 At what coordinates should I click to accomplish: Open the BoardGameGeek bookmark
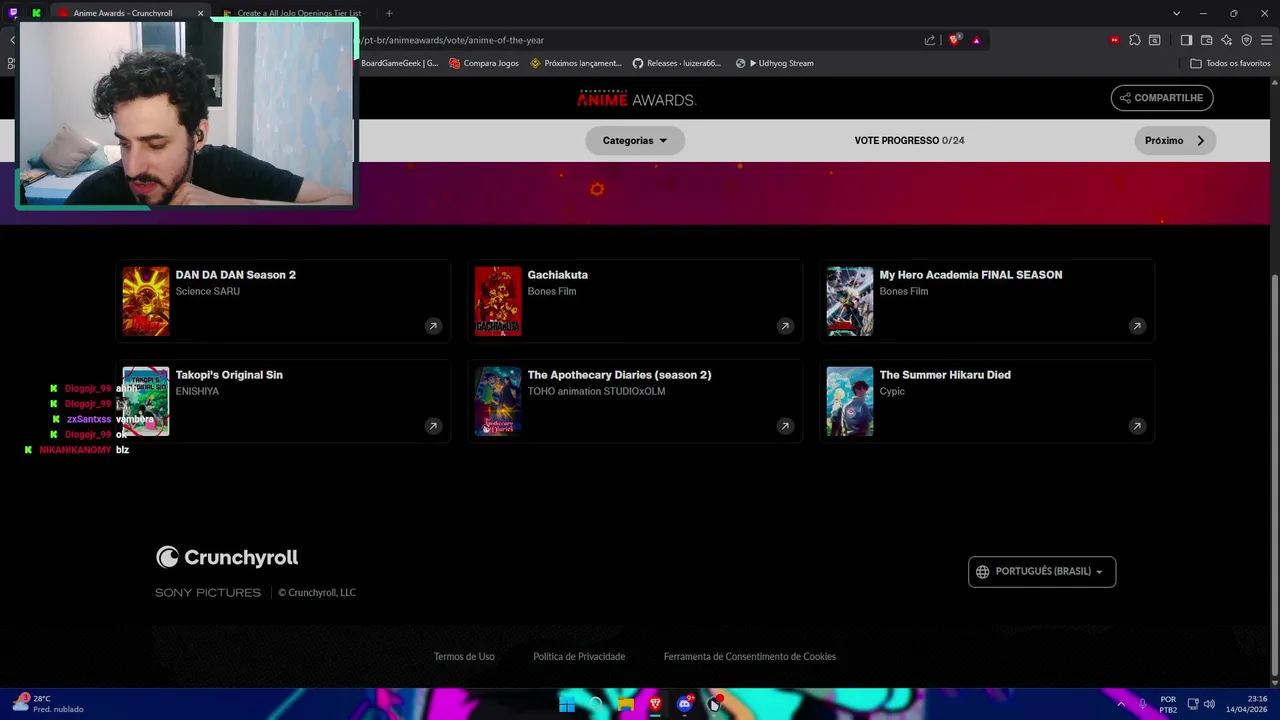pyautogui.click(x=399, y=63)
